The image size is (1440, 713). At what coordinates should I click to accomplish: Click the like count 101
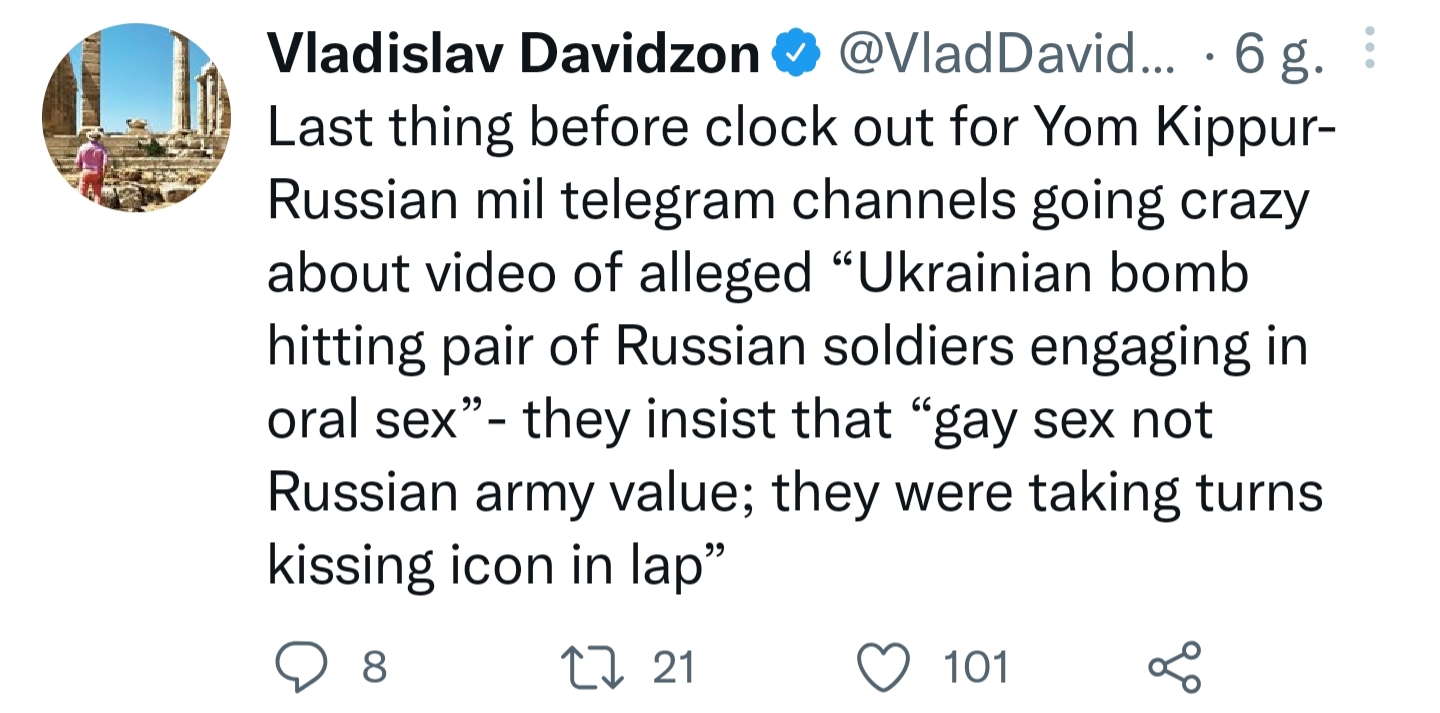pos(977,667)
